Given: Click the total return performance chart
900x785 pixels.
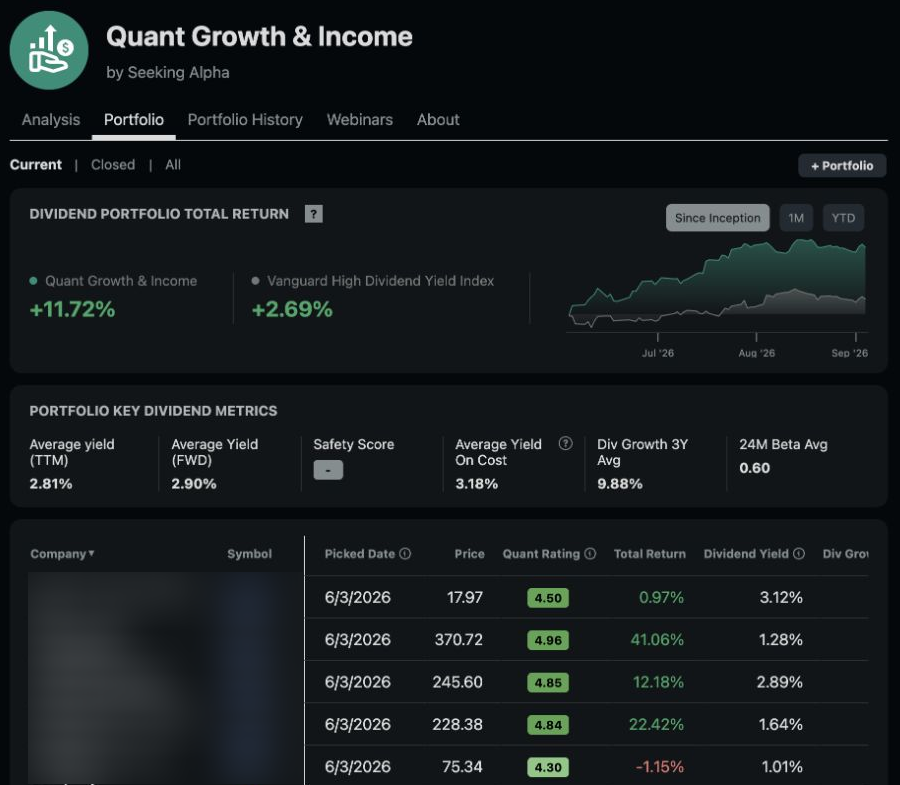Looking at the screenshot, I should [717, 285].
